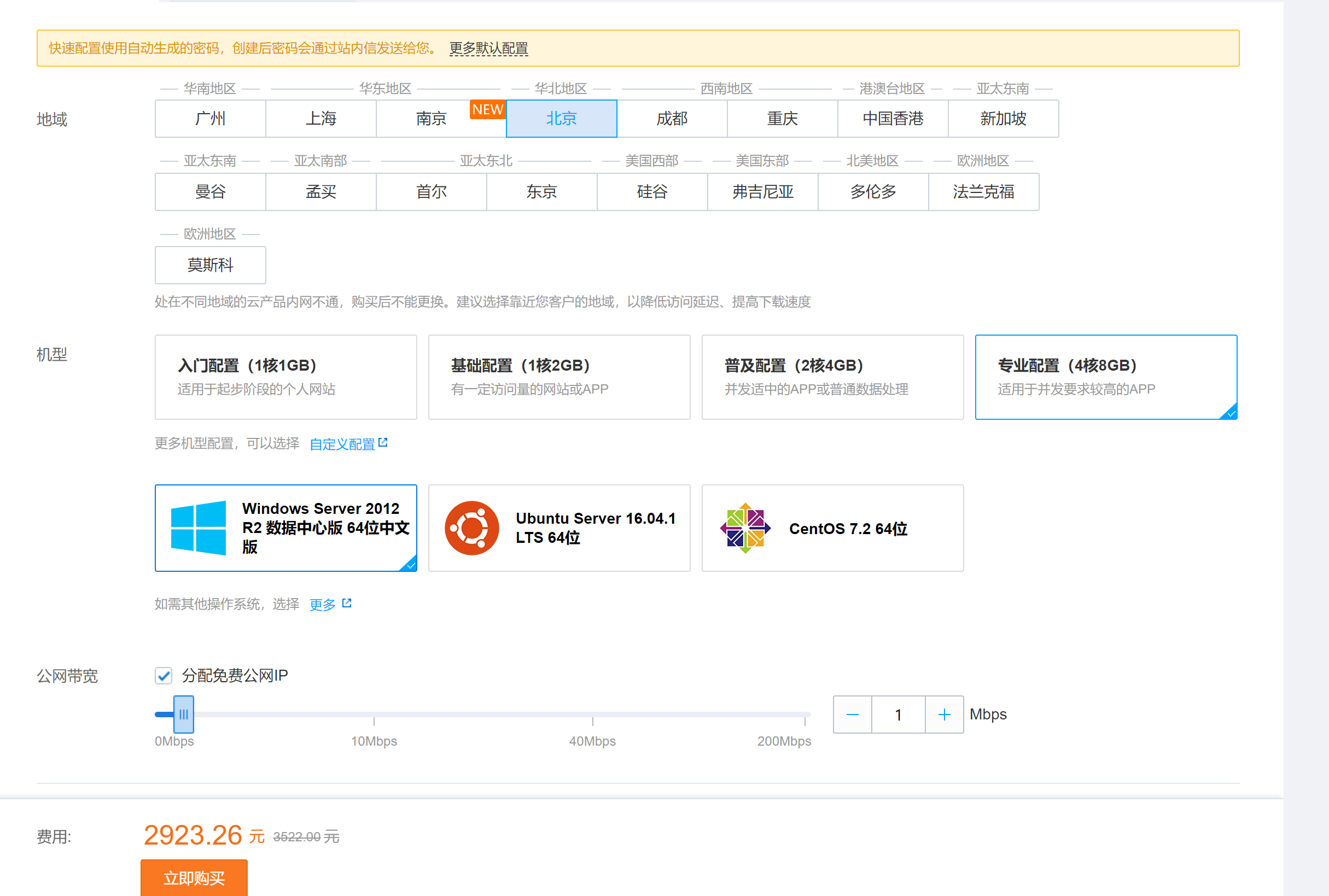Select 入门配置 (1核1GB) machine type
Viewport: 1329px width, 896px height.
tap(286, 377)
